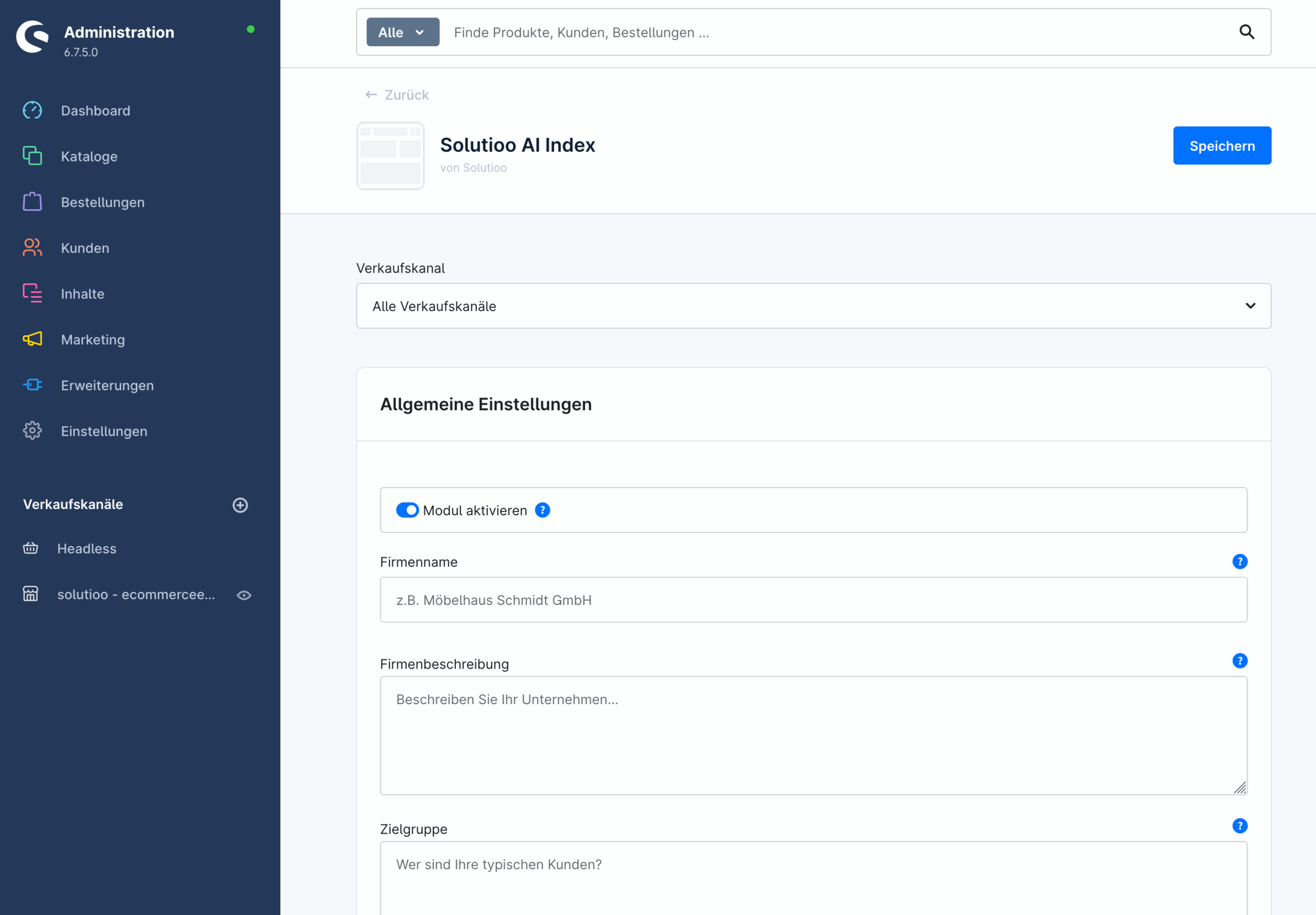Click the Firmenbeschreibung textarea resize handle
Screen dimensions: 1316x915
point(1240,788)
